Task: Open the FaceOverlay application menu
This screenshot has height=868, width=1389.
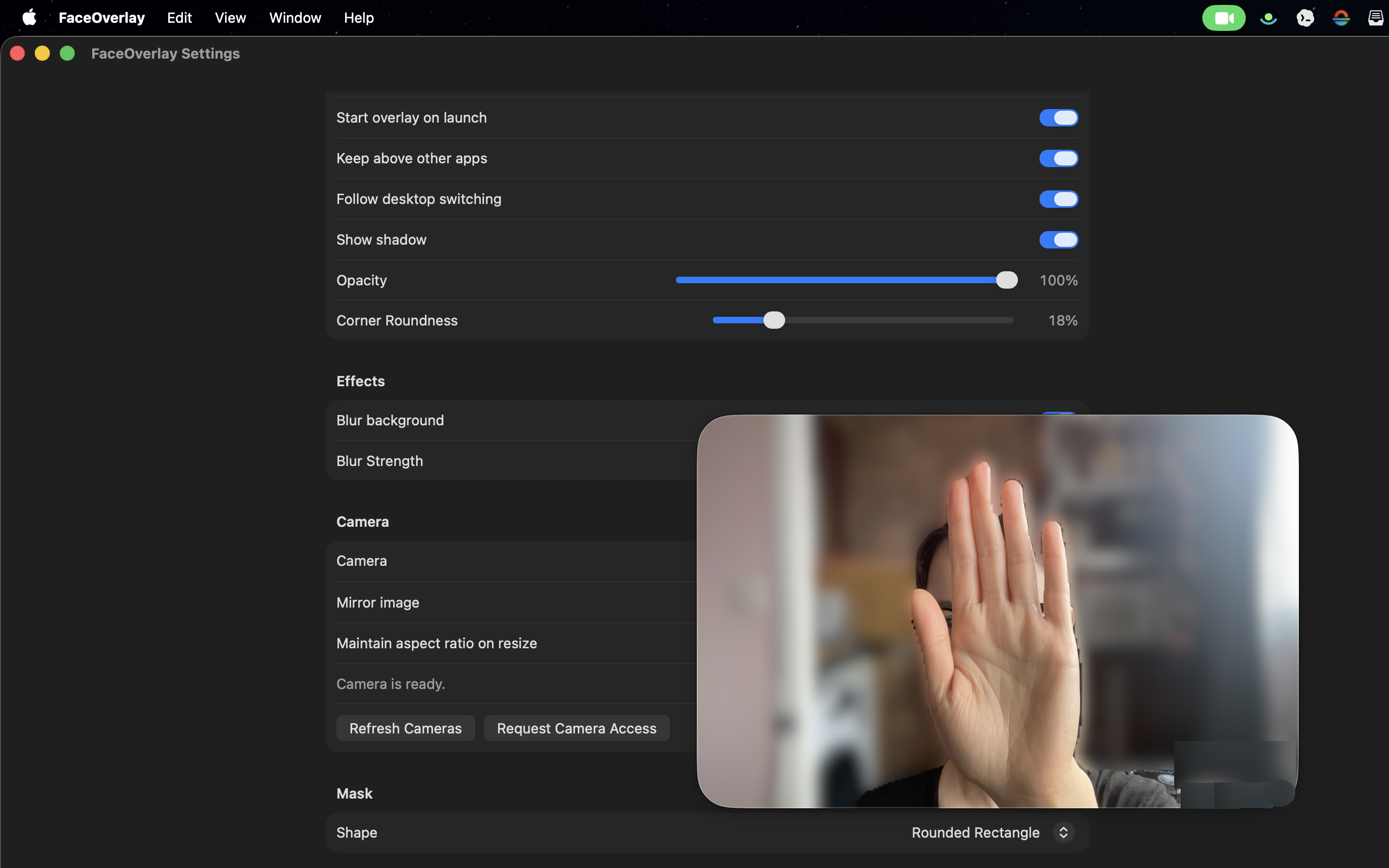Action: coord(101,17)
